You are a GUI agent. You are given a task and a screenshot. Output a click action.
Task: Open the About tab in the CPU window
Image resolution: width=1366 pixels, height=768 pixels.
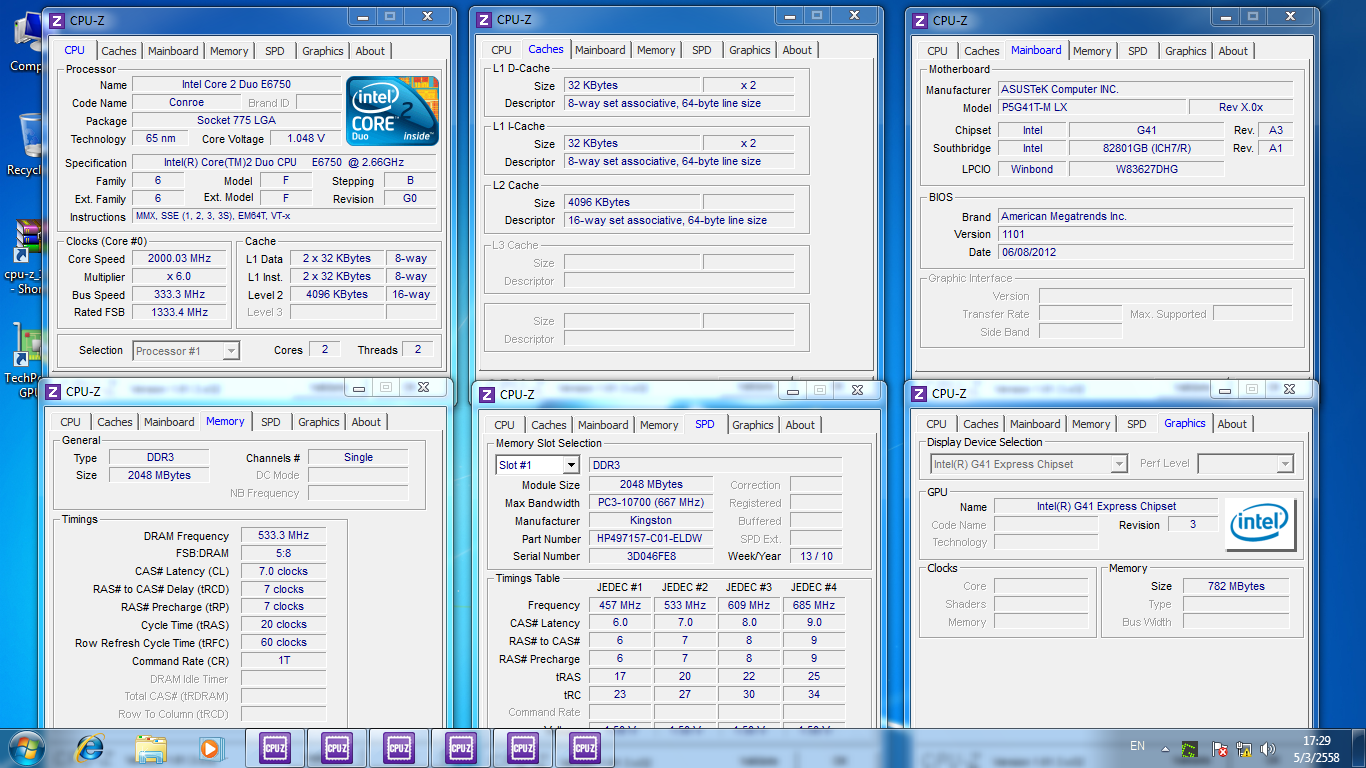point(370,51)
